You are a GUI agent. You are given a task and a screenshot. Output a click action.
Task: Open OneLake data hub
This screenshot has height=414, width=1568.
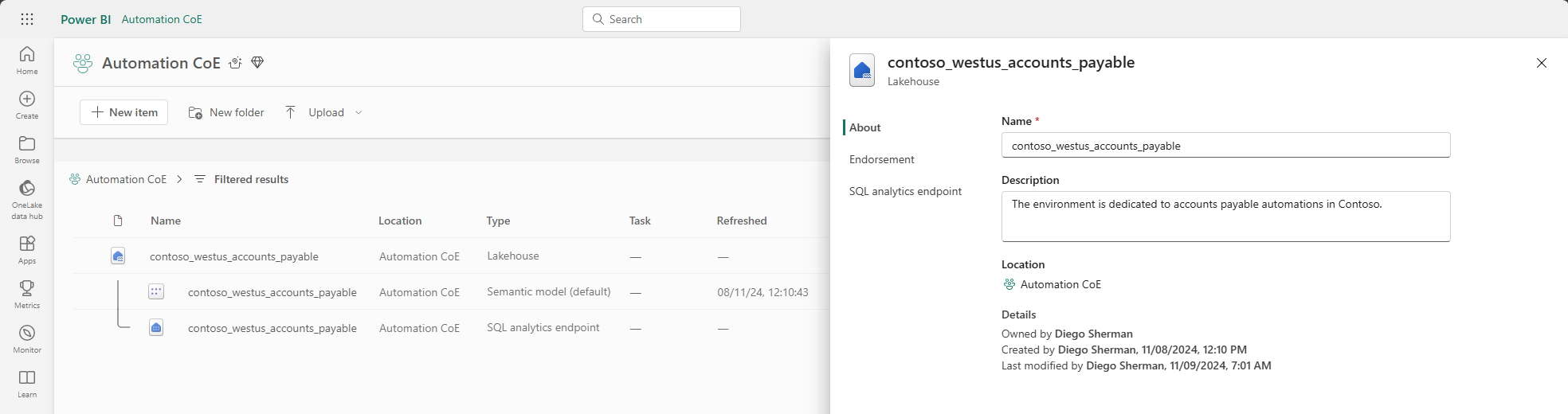pos(27,199)
